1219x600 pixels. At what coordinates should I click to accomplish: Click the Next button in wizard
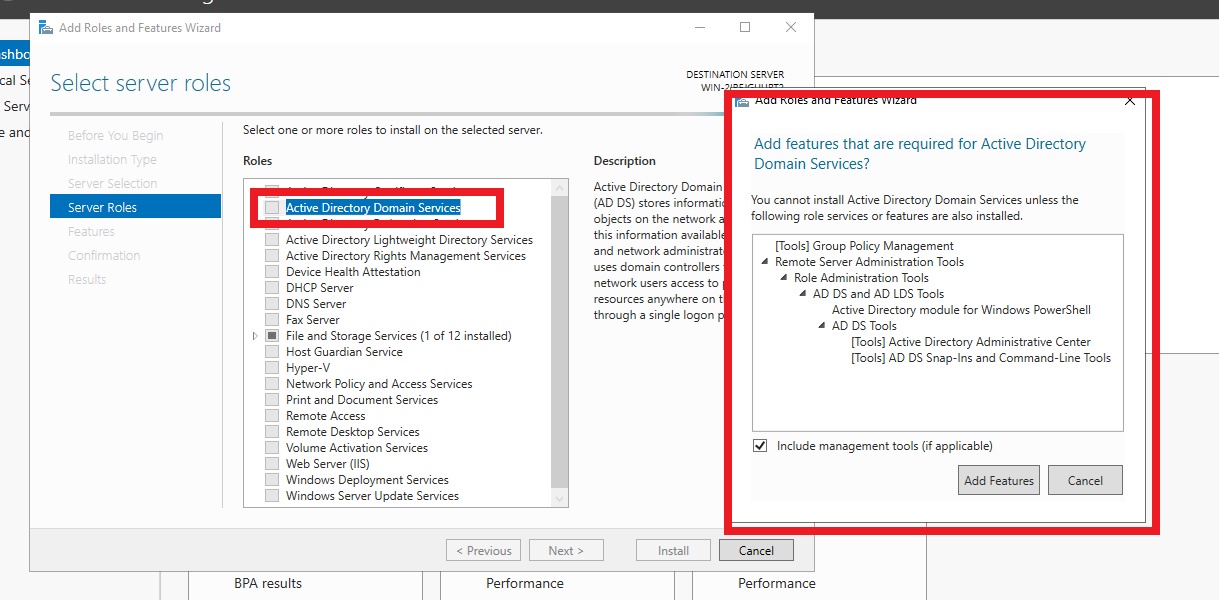point(565,550)
